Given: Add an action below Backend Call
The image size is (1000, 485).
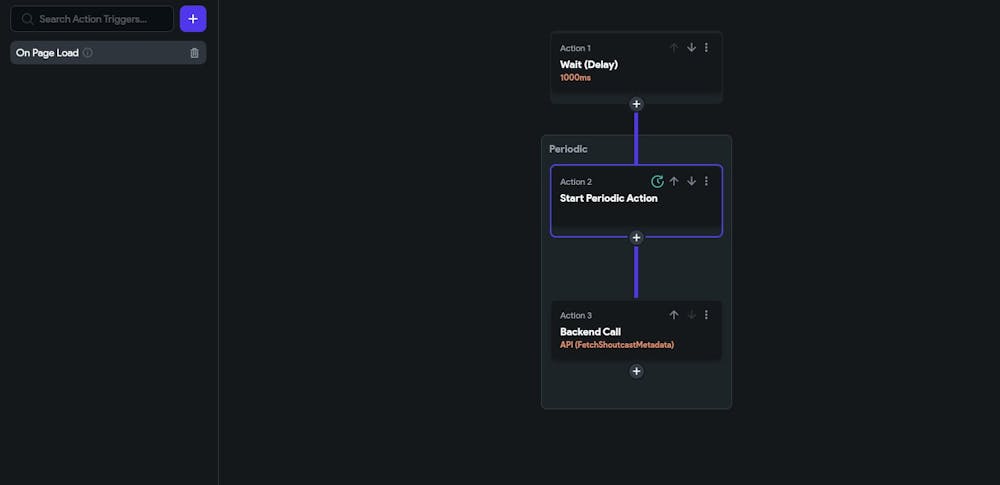Looking at the screenshot, I should 636,371.
